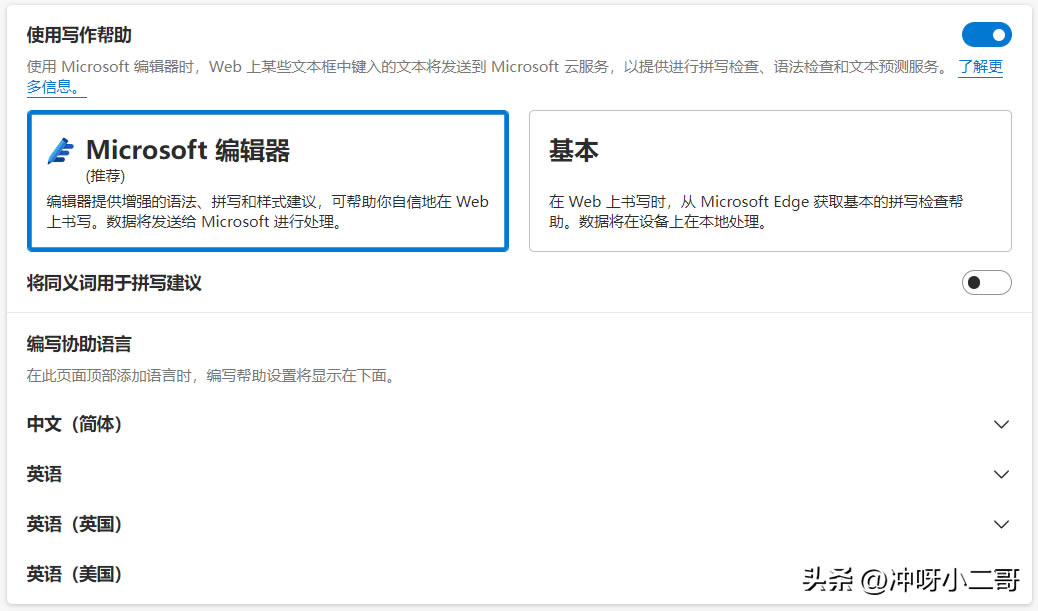Click the 中文（简体）language label
The image size is (1038, 611).
[x=70, y=424]
